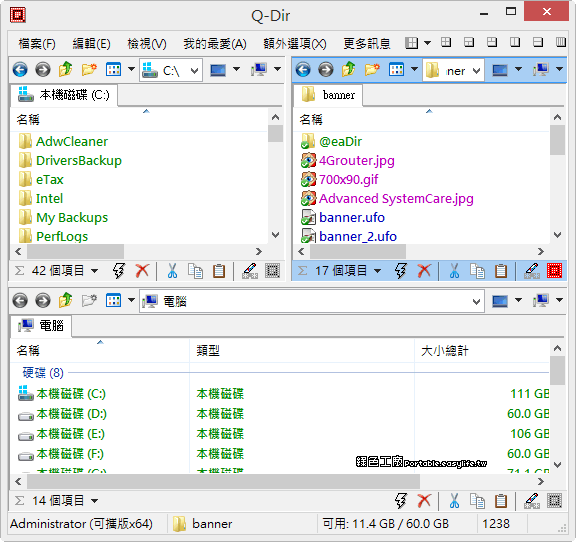Expand the 42 個項目 status dropdown arrow
576x542 pixels.
coord(94,271)
